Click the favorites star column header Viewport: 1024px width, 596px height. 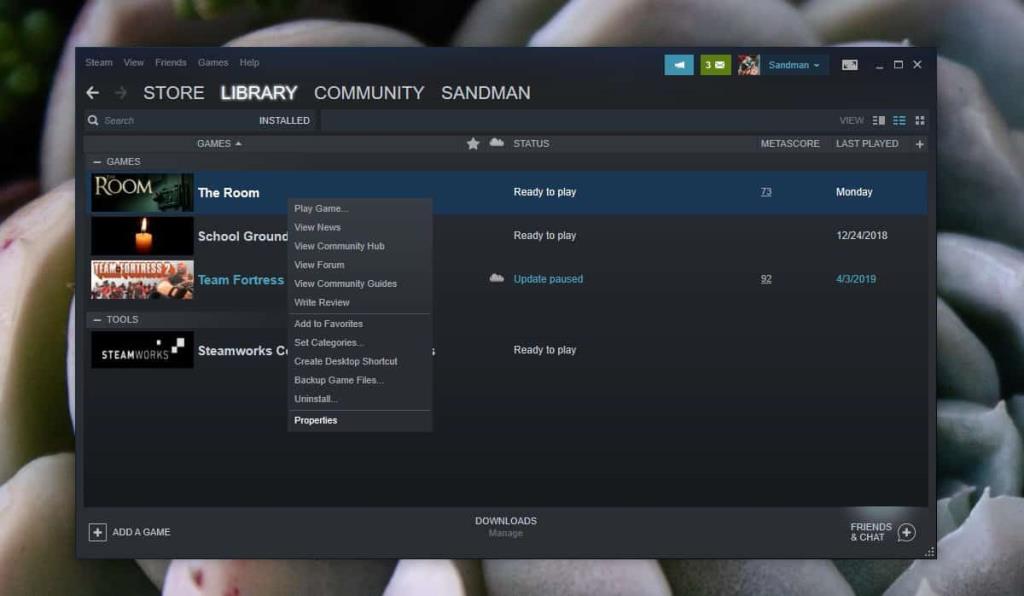point(473,143)
